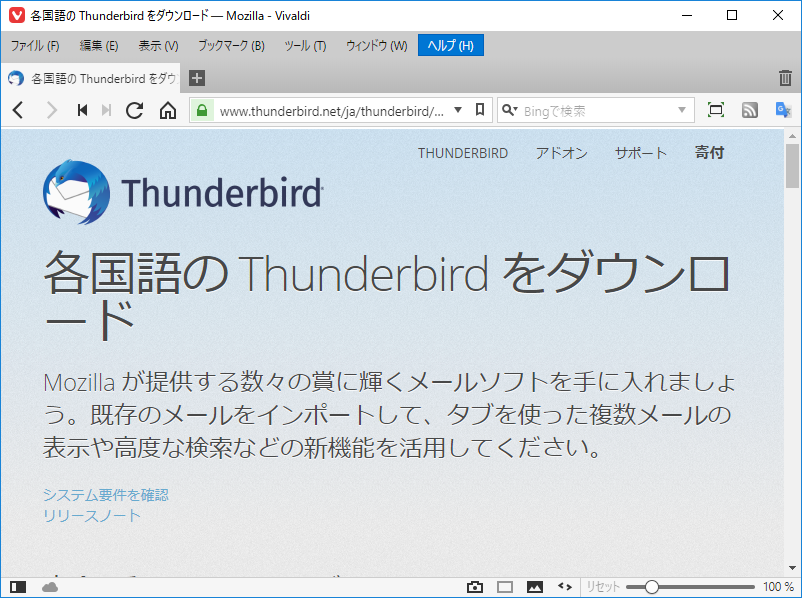Open the ツール (T) menu
This screenshot has height=598, width=802.
(305, 46)
